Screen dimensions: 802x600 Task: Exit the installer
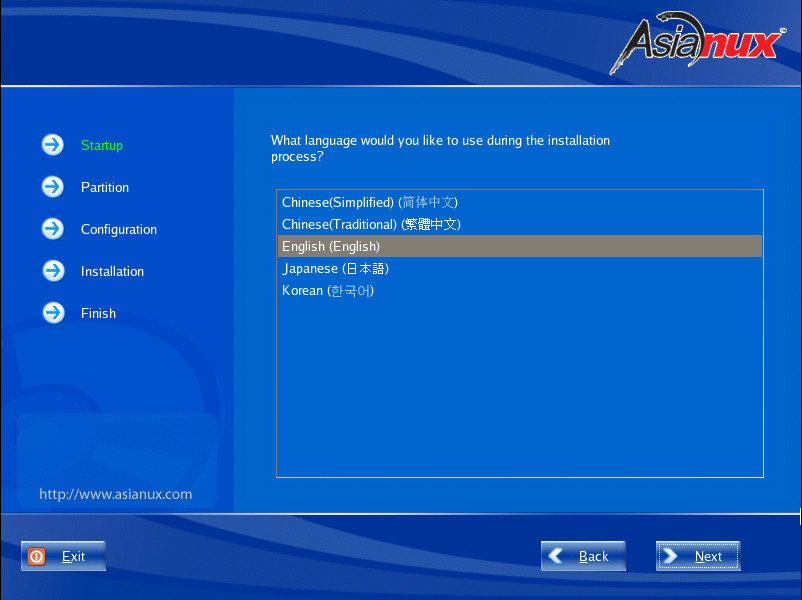[63, 556]
